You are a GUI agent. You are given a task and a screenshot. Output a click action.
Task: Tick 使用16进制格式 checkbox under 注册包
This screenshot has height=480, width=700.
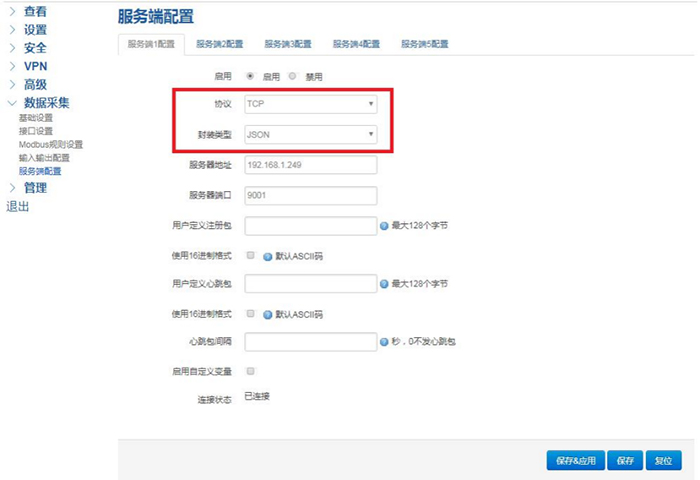[250, 255]
